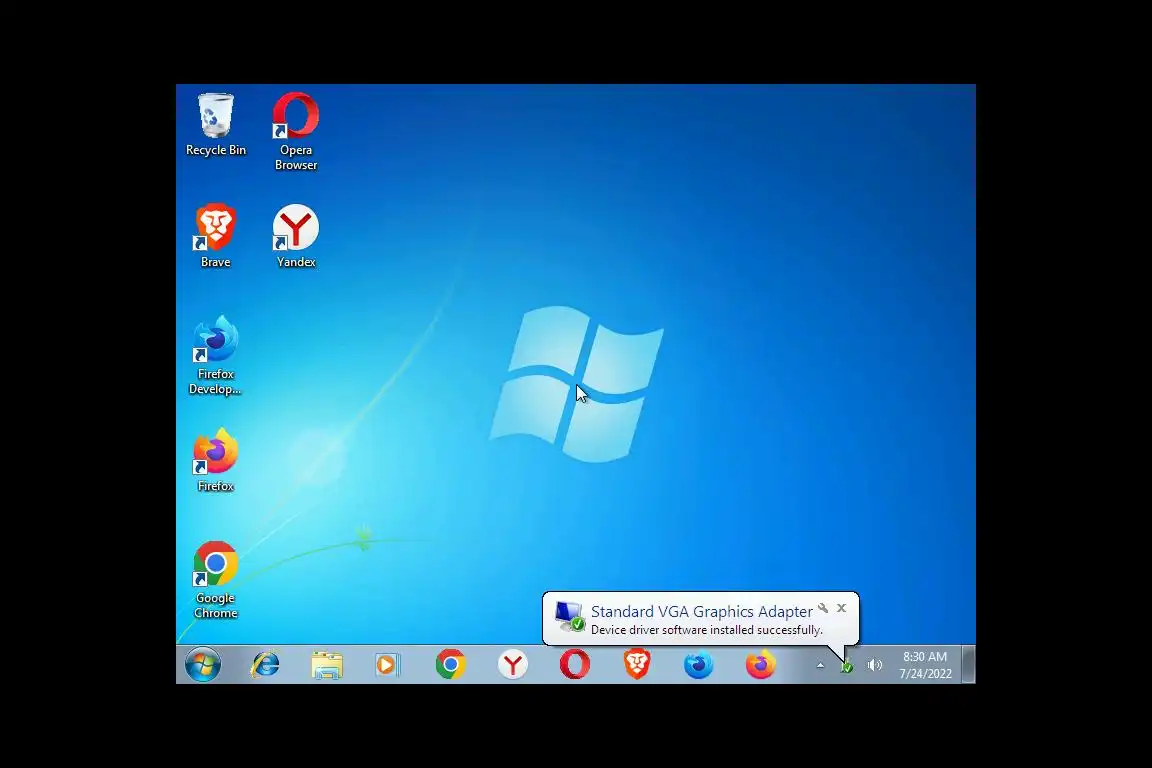1152x768 pixels.
Task: Launch Firefox from the taskbar
Action: point(760,665)
